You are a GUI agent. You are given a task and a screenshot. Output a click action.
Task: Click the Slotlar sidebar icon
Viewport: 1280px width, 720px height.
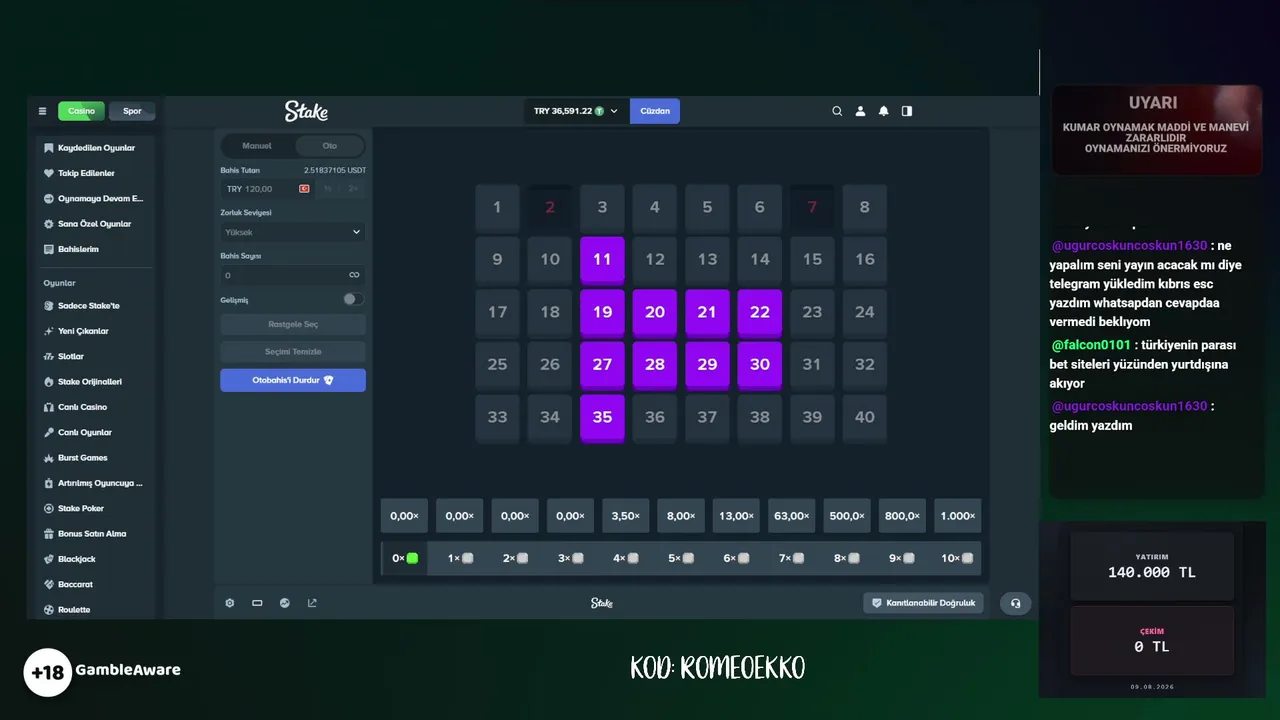click(49, 356)
